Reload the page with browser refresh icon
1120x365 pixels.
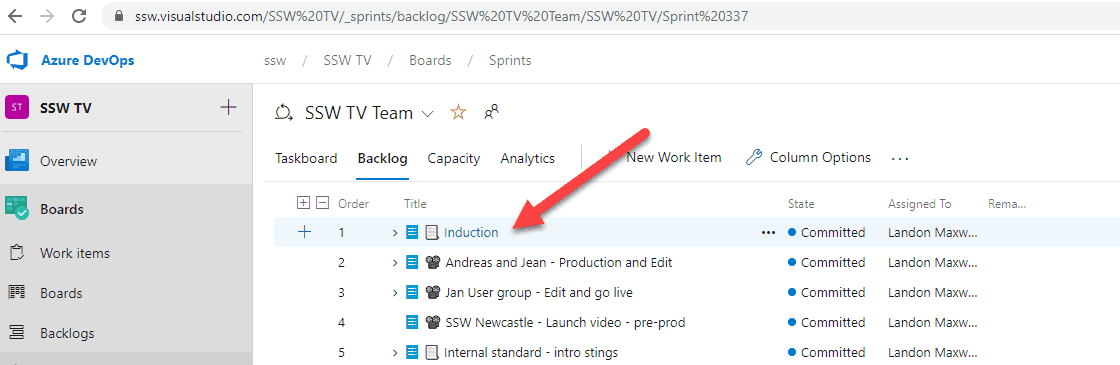pos(80,16)
